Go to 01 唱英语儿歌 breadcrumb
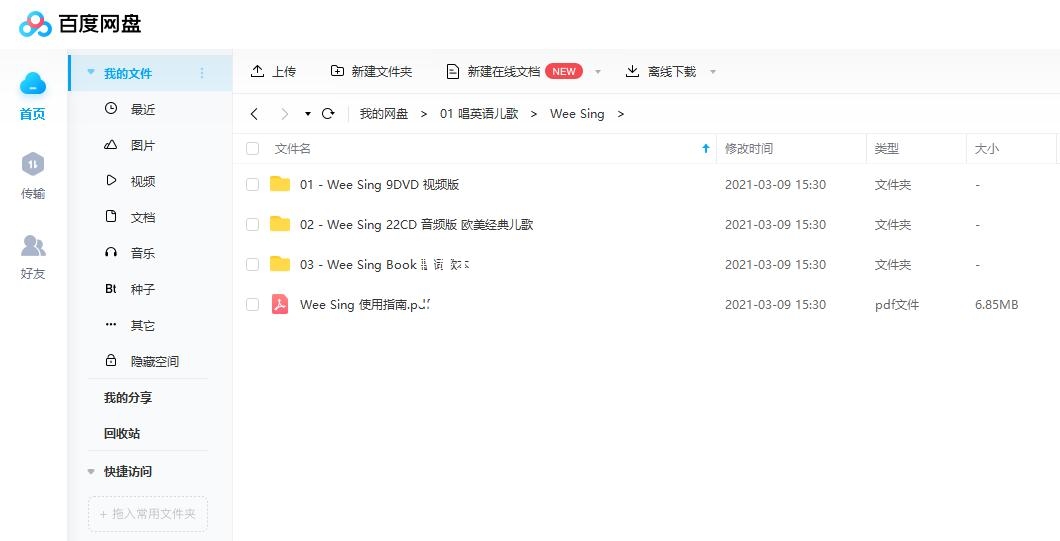The image size is (1060, 541). [x=479, y=114]
